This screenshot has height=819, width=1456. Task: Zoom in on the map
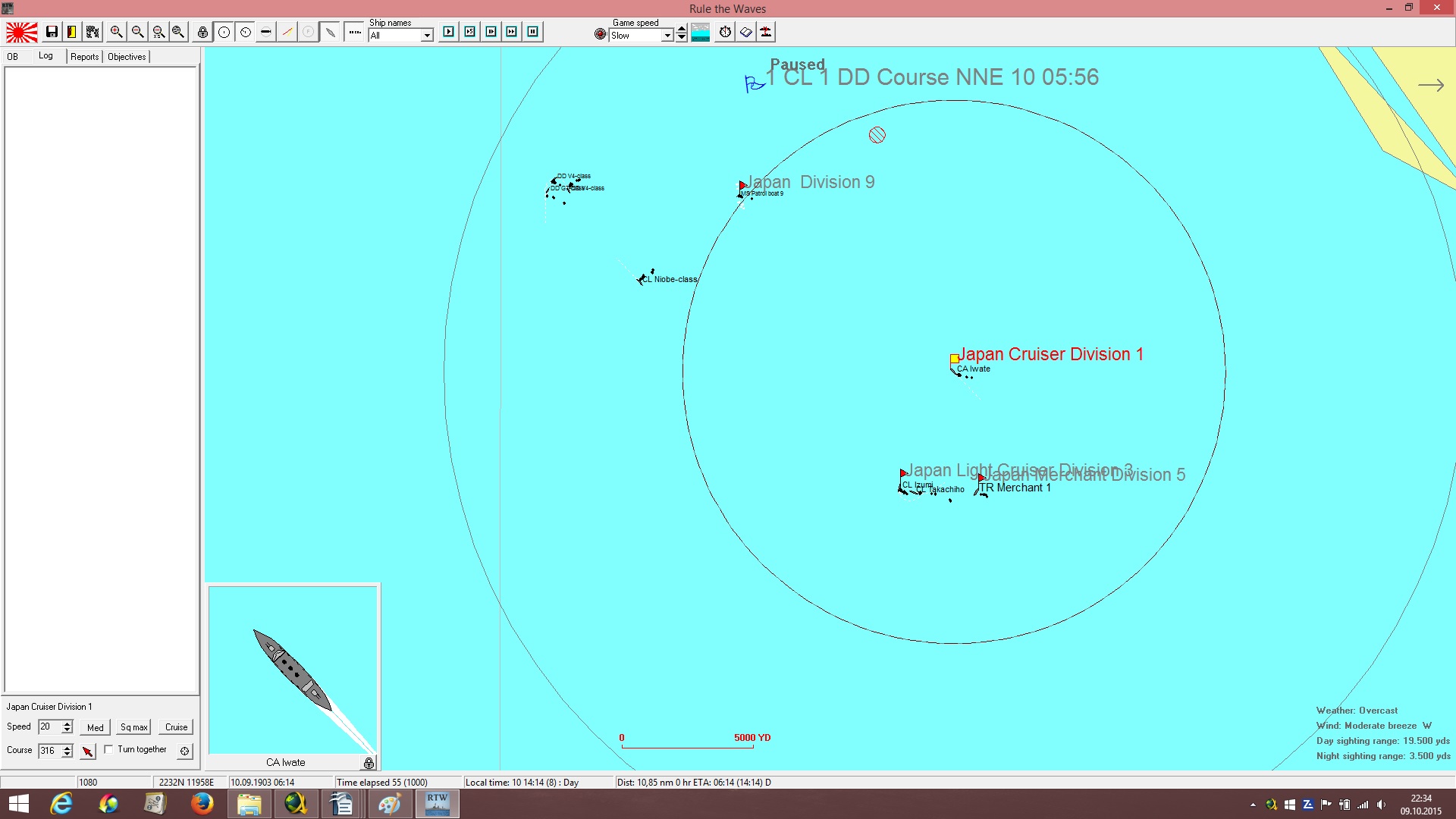117,32
